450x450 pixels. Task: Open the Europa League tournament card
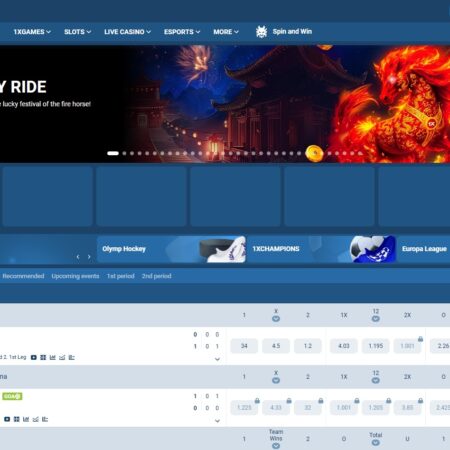[x=424, y=249]
